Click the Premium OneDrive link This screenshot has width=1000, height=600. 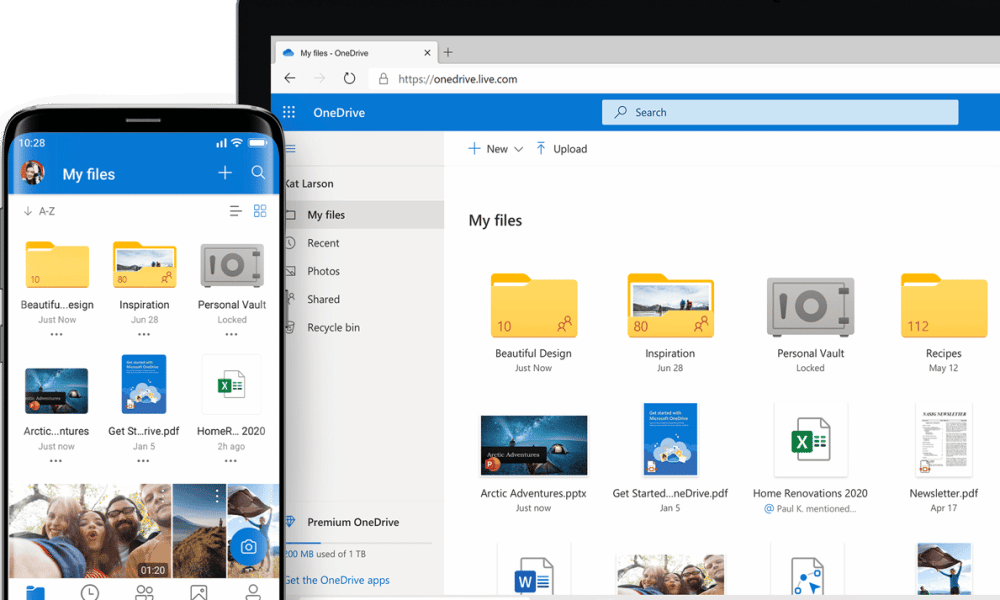click(x=353, y=522)
